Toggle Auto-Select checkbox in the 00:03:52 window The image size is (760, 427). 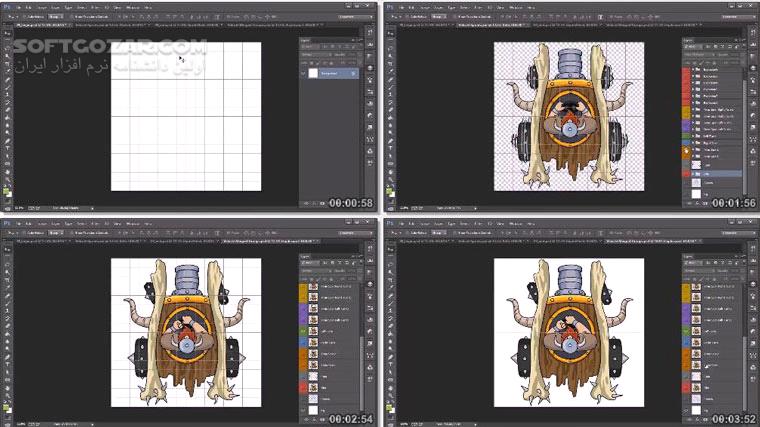[408, 233]
